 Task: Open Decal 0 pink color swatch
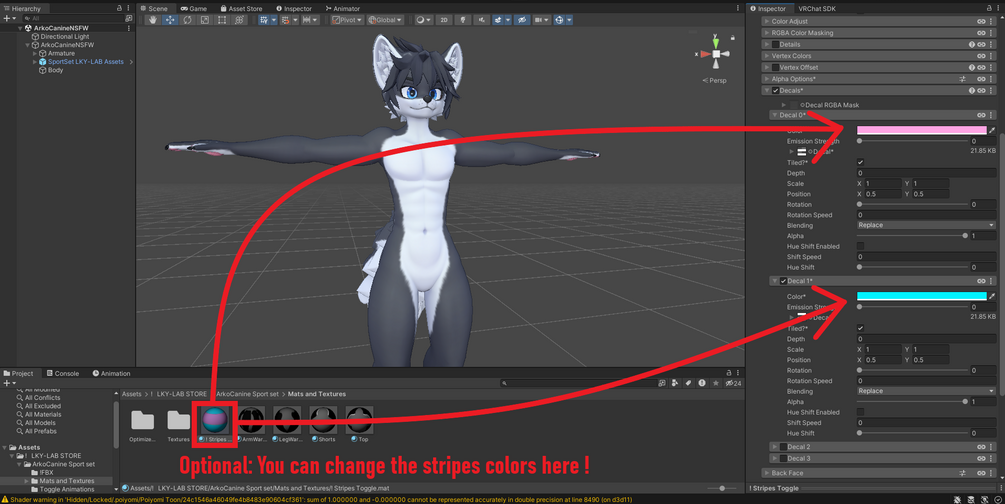pyautogui.click(x=922, y=130)
